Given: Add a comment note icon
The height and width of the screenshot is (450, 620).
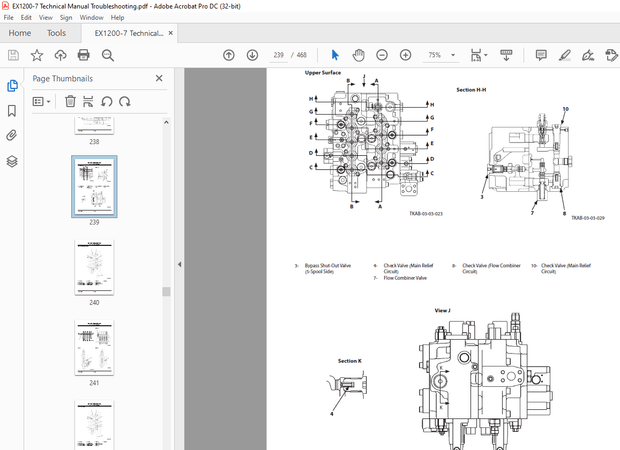Looking at the screenshot, I should coord(541,55).
